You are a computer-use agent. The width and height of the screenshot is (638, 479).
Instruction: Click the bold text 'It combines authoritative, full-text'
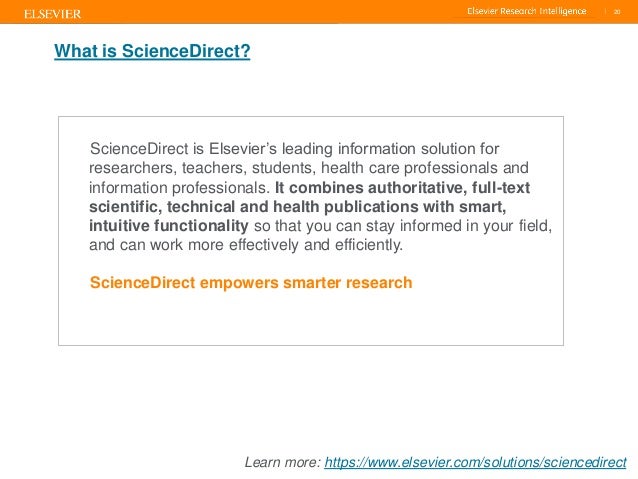pos(402,187)
